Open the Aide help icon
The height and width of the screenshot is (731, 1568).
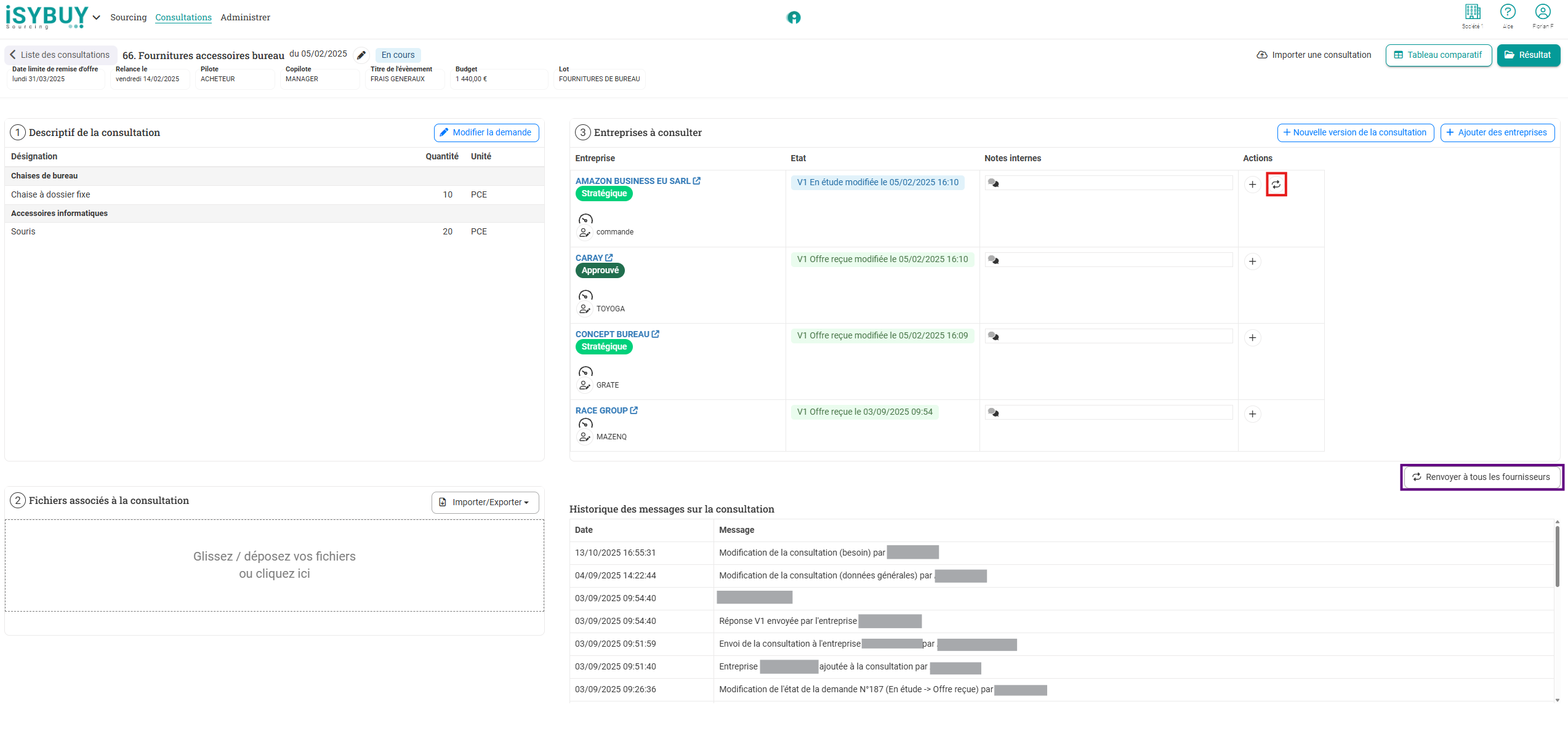coord(1508,12)
